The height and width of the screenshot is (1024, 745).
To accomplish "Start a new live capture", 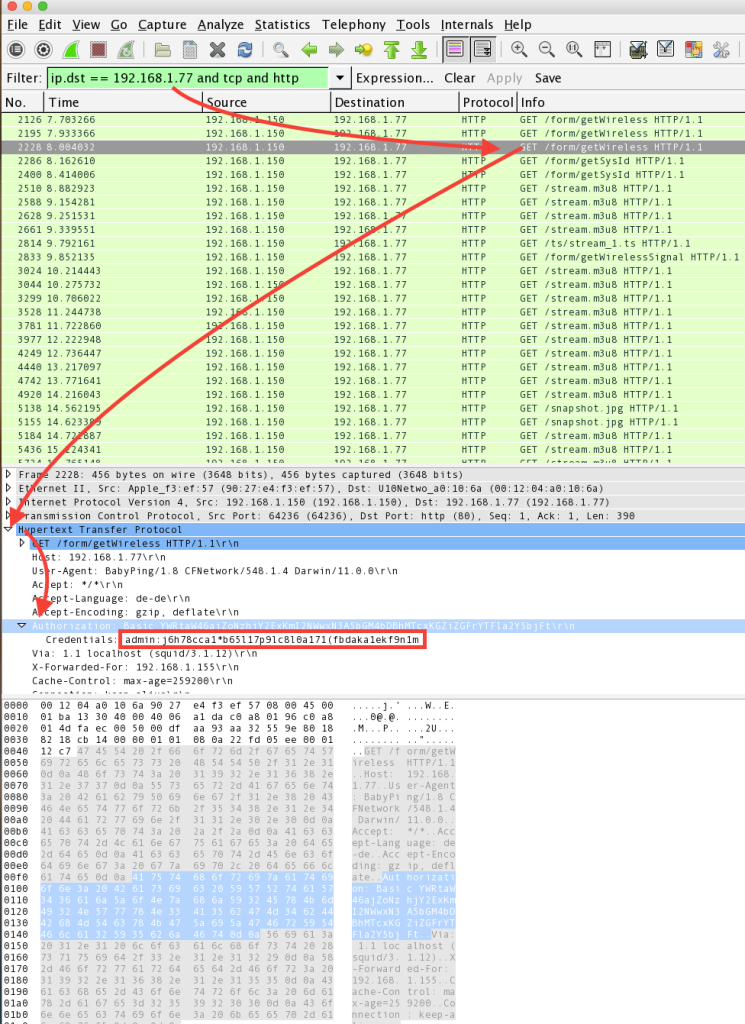I will [71, 49].
